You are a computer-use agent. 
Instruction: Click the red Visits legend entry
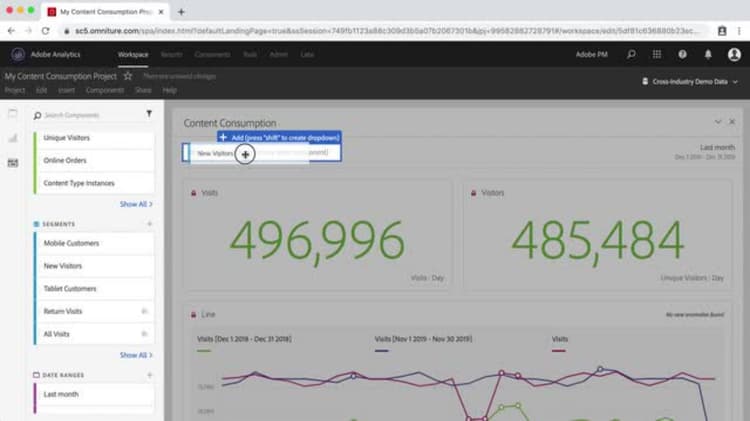[x=560, y=339]
